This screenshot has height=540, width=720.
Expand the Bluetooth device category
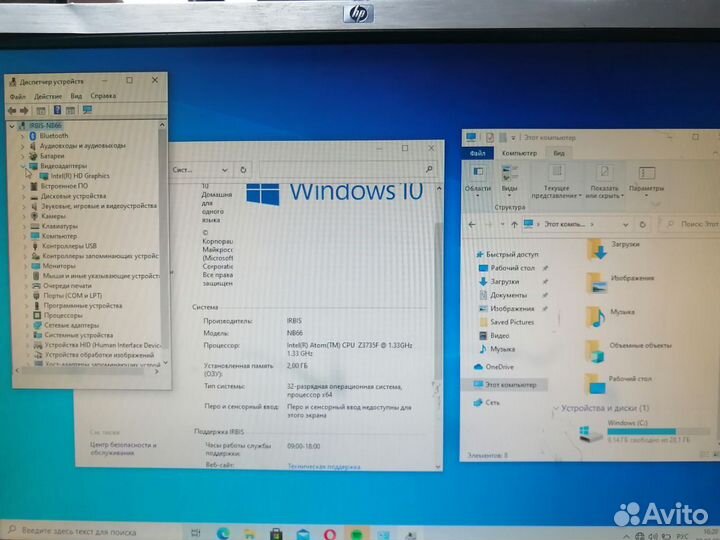click(23, 135)
